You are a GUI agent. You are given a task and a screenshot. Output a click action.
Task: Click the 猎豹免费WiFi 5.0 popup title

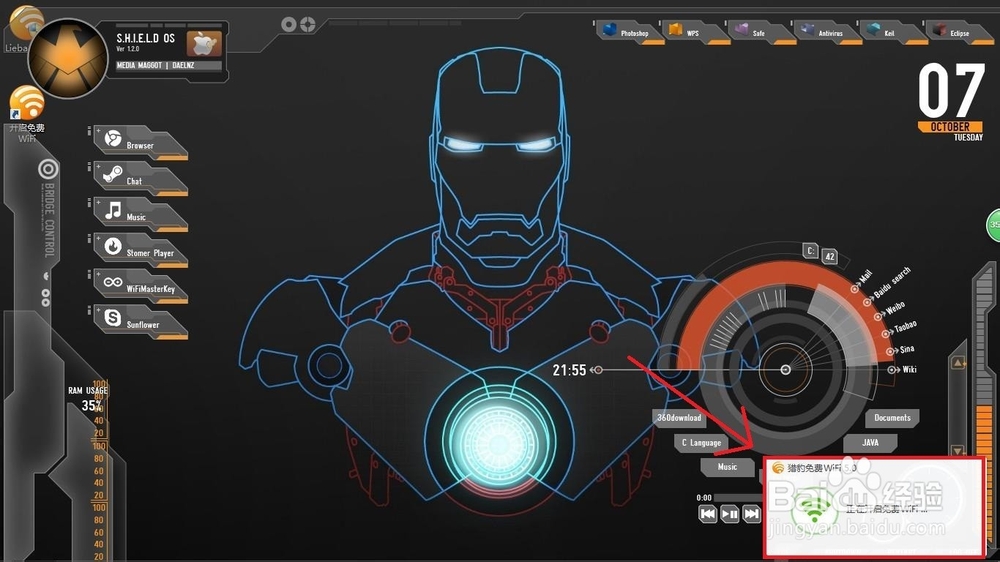tap(821, 468)
